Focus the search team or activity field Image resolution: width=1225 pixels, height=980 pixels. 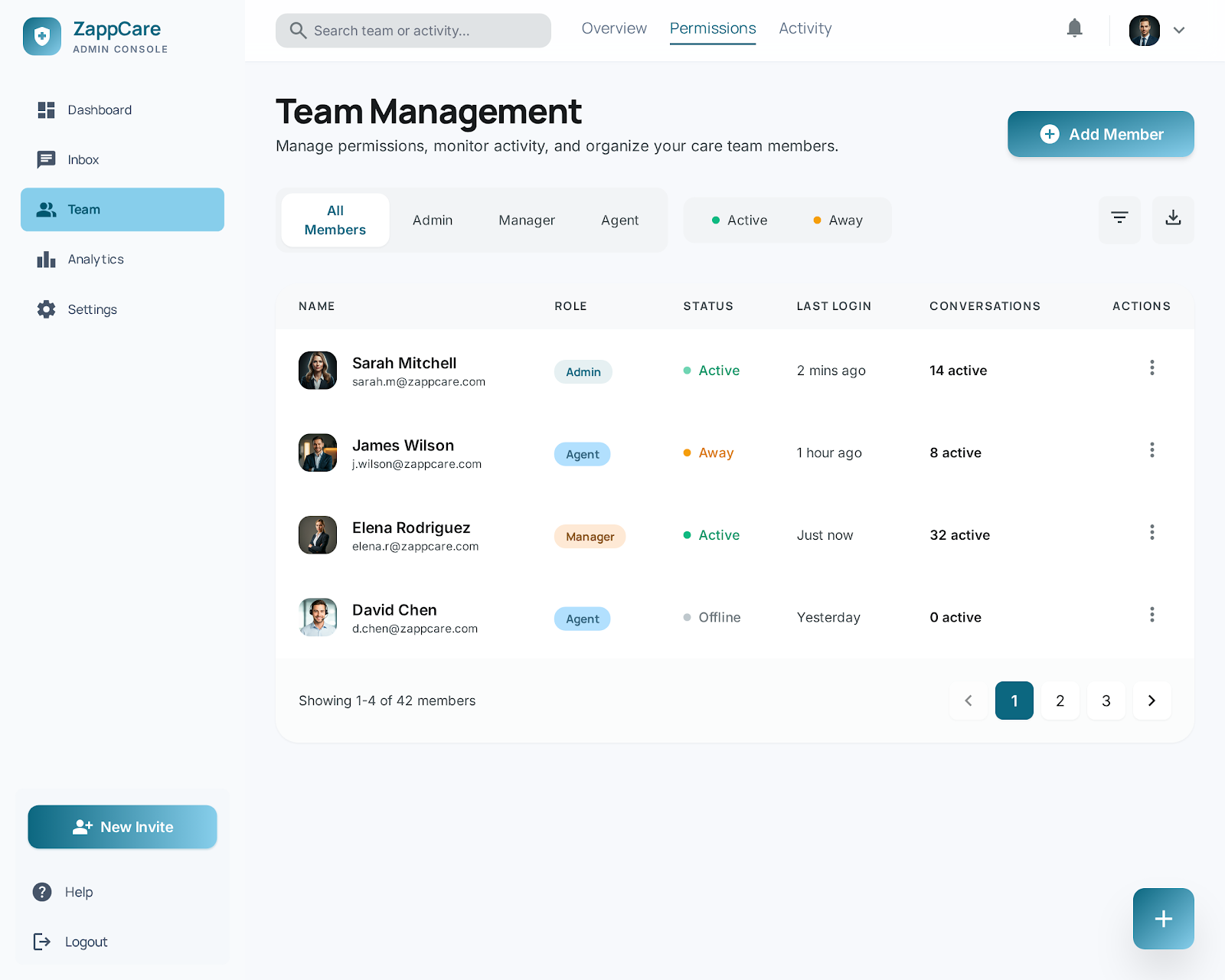pos(413,31)
